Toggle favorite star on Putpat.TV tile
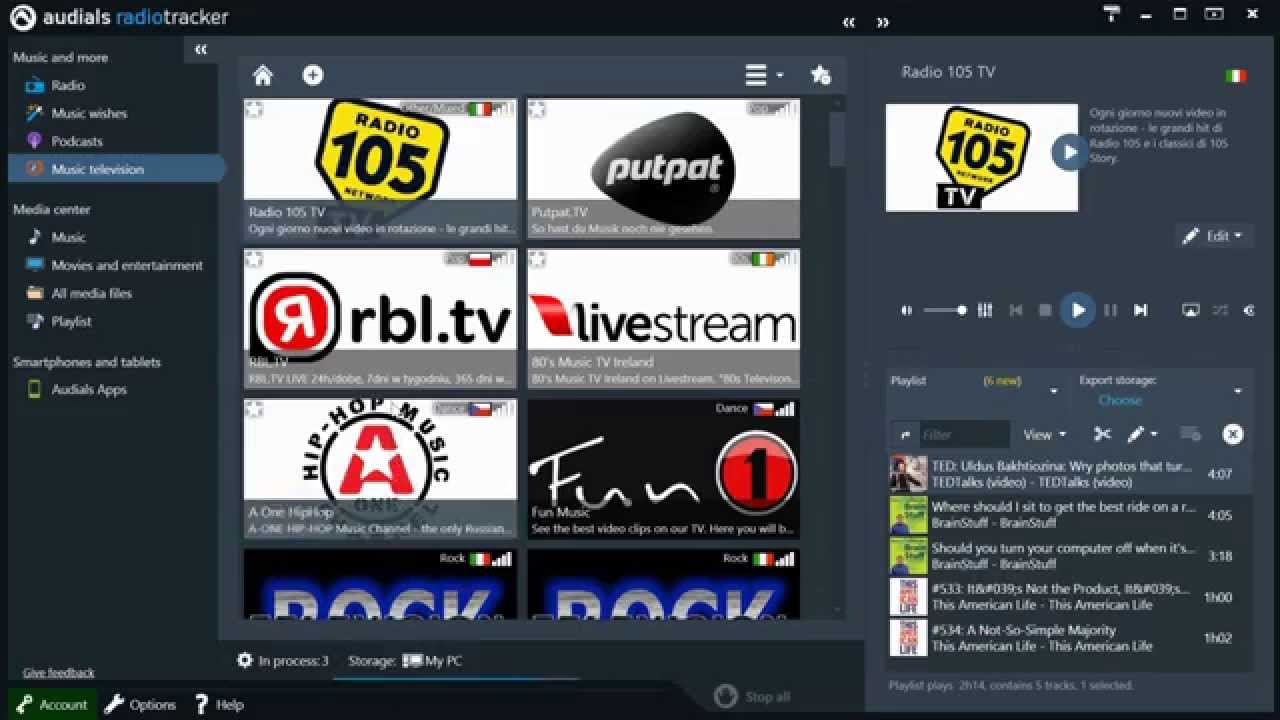The image size is (1280, 720). coord(537,109)
